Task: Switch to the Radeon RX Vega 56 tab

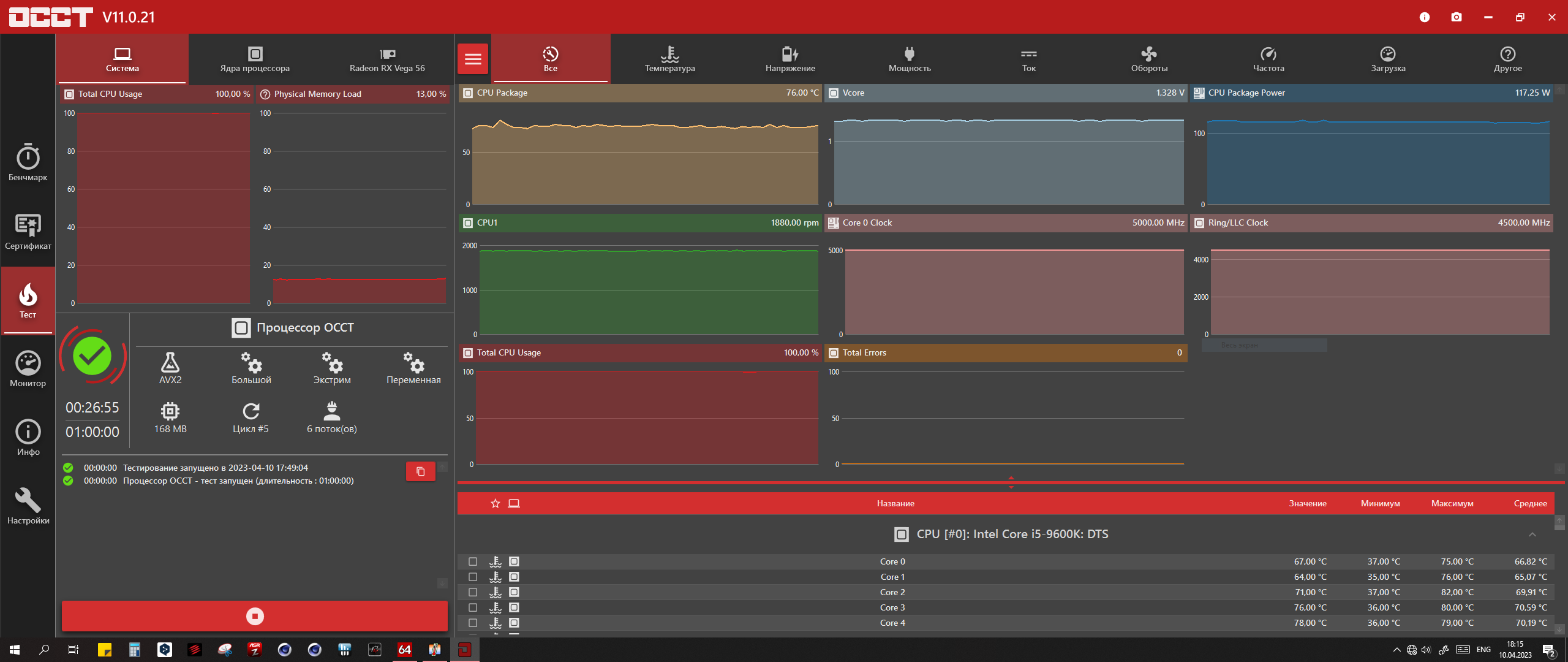Action: 387,59
